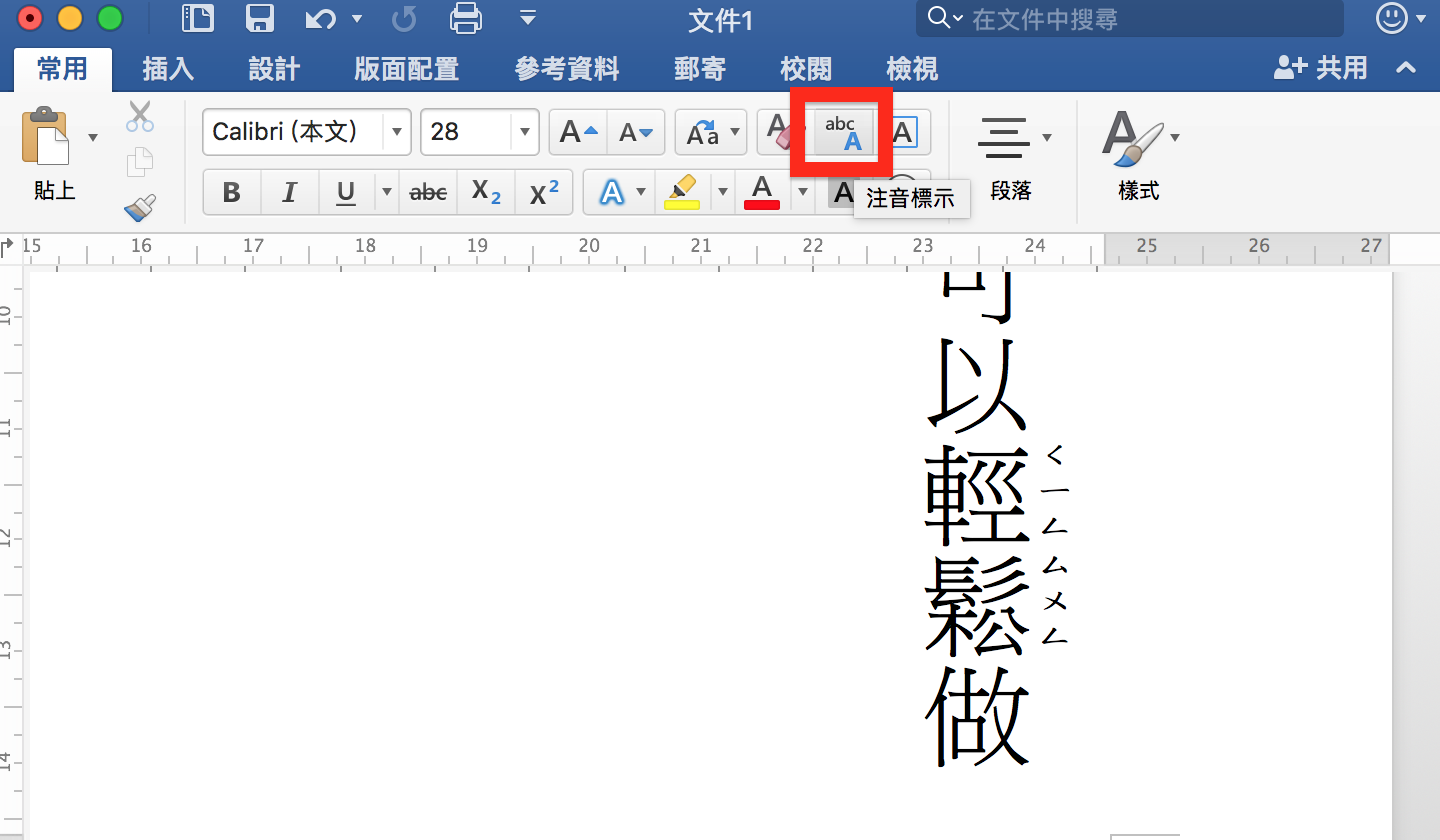Switch to the 插入 ribbon tab

tap(168, 68)
